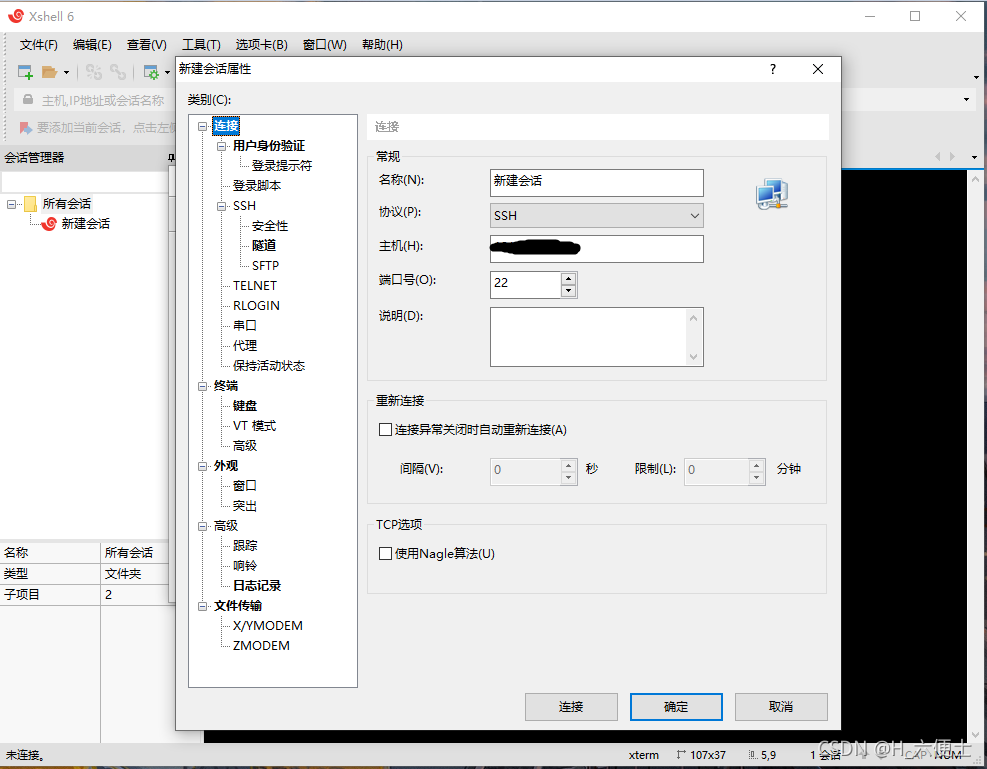Collapse 所有会话 in session manager
987x769 pixels.
(x=11, y=204)
